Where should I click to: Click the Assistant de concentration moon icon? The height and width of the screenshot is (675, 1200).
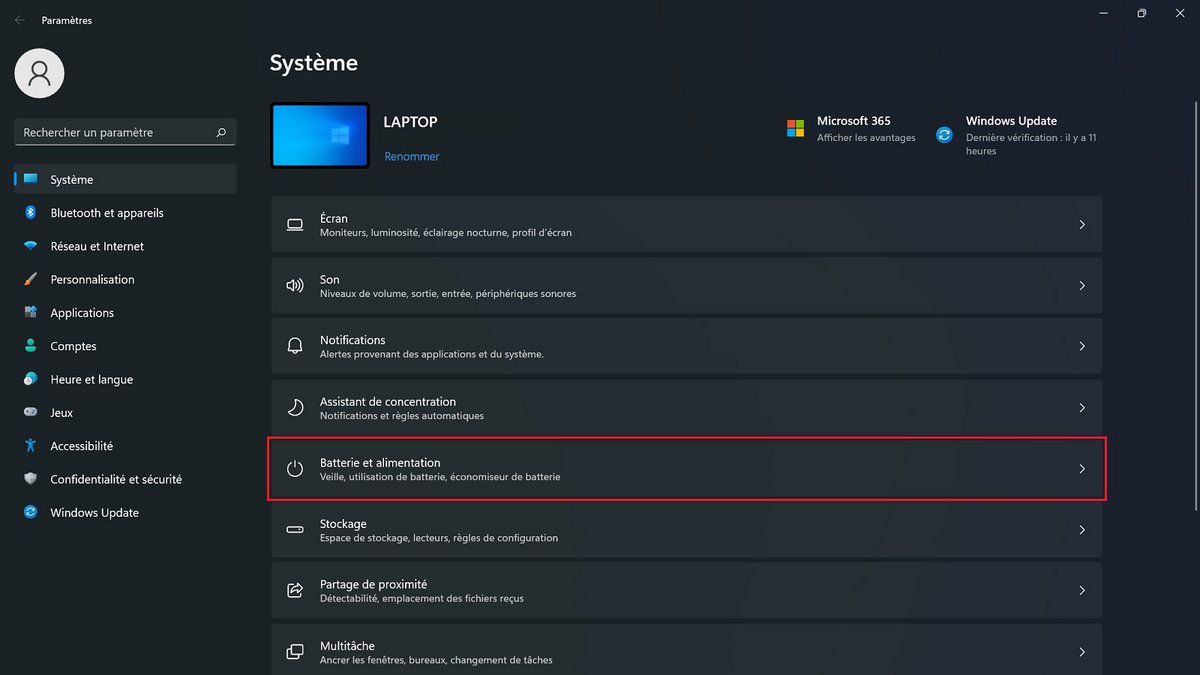pyautogui.click(x=295, y=408)
